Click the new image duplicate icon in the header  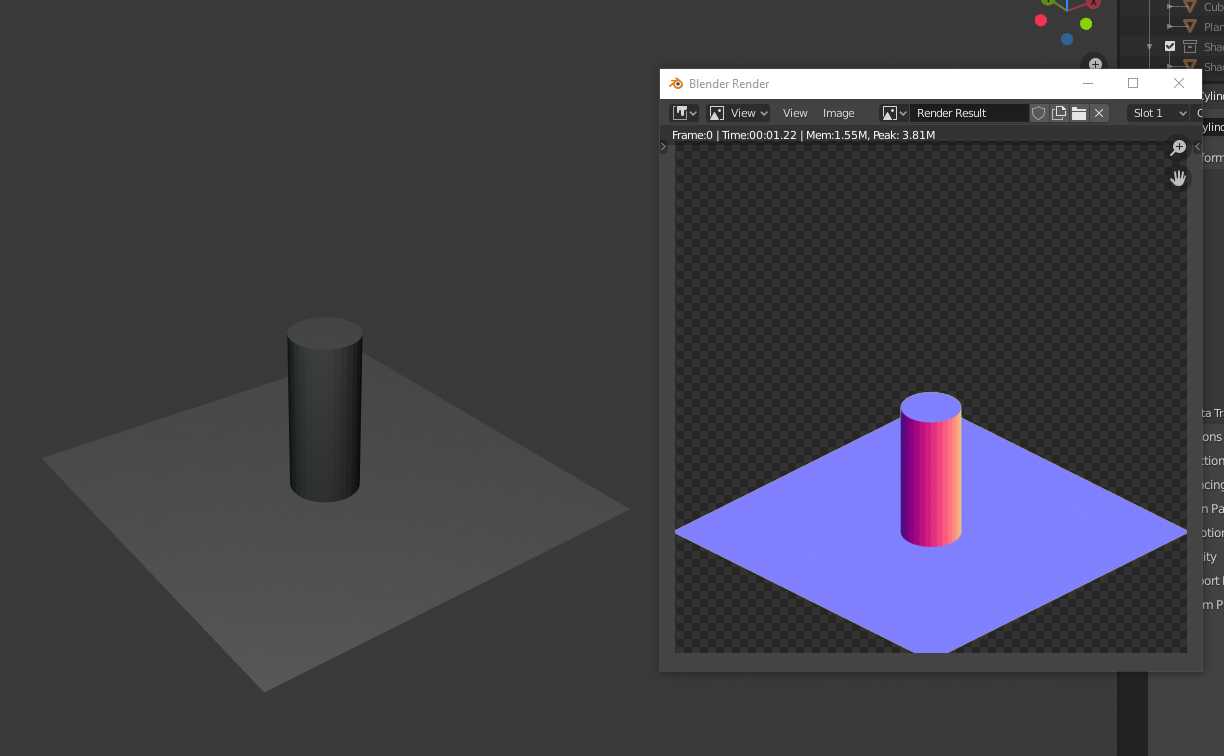(x=1058, y=113)
